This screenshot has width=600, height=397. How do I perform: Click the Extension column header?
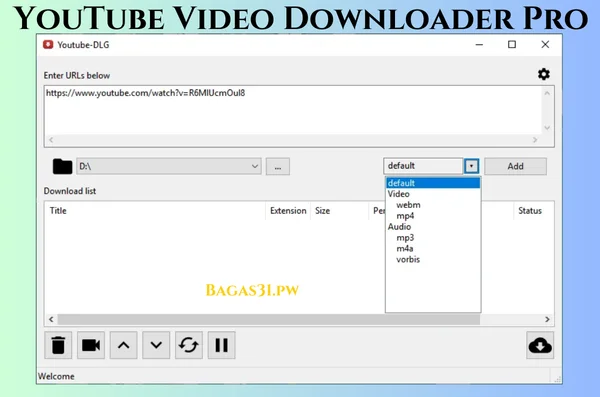point(288,211)
